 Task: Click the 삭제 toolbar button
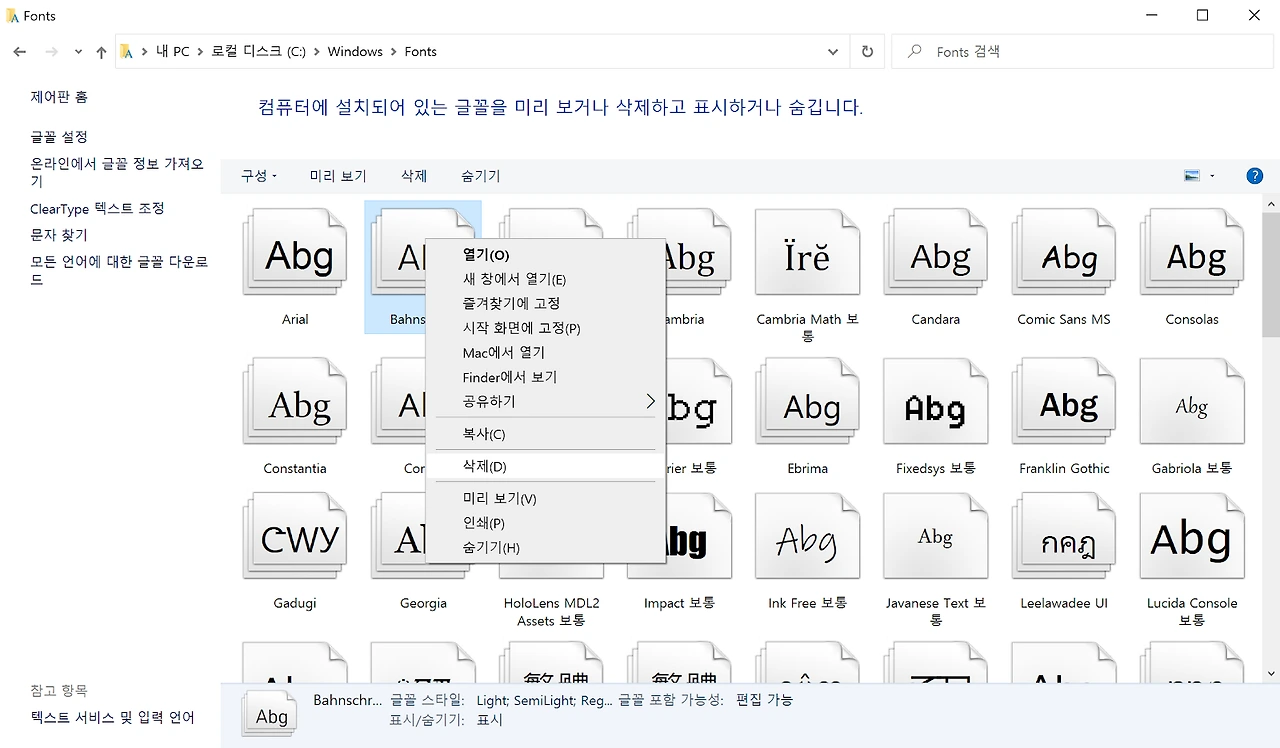(x=414, y=176)
